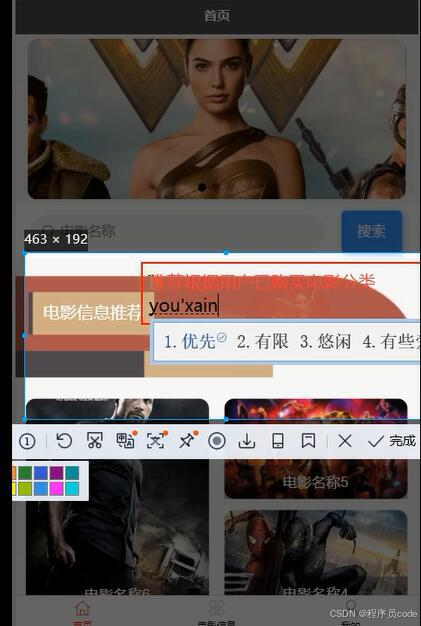
Task: Pin the screenshot to screen
Action: pyautogui.click(x=186, y=440)
